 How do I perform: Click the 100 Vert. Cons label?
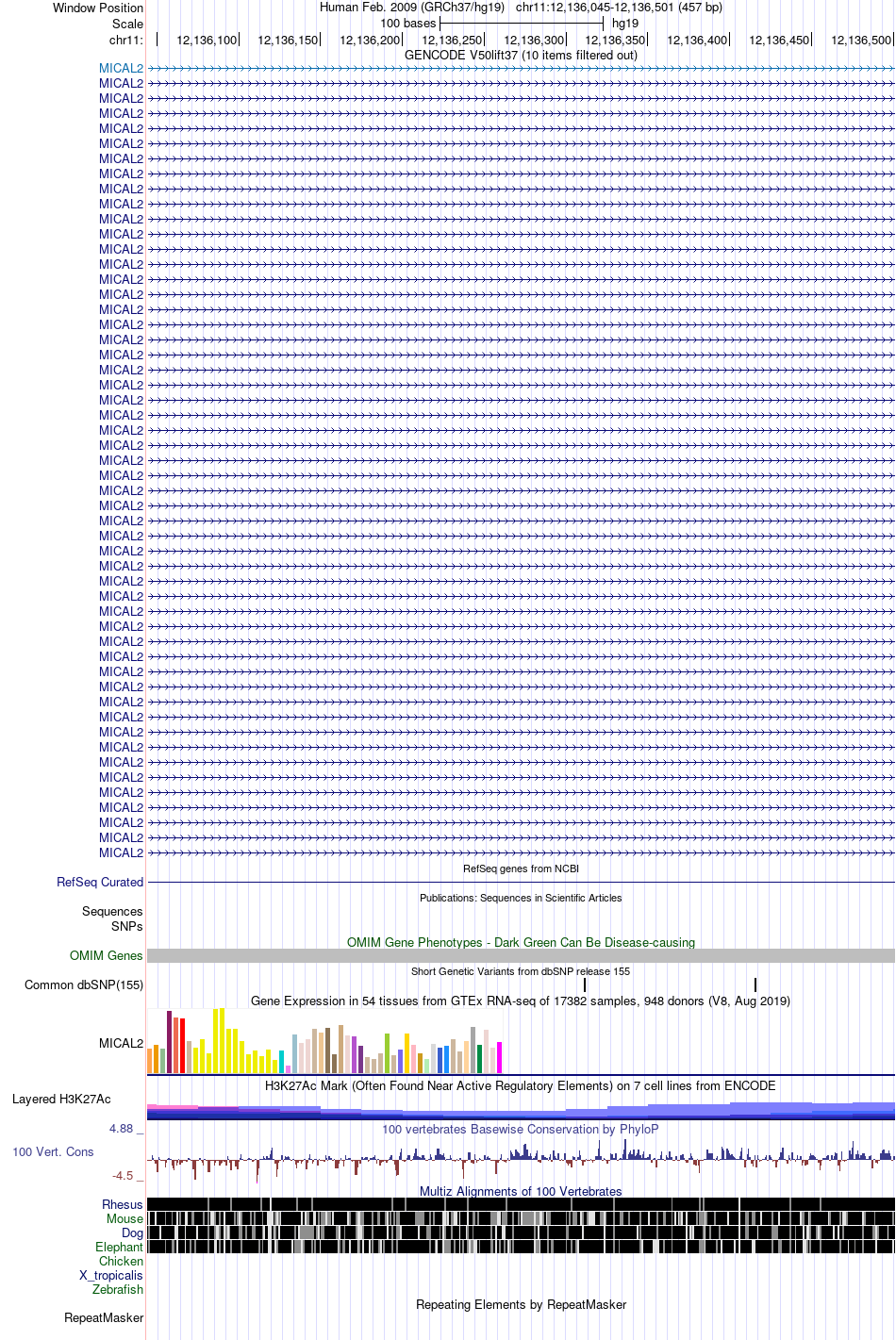click(53, 1151)
